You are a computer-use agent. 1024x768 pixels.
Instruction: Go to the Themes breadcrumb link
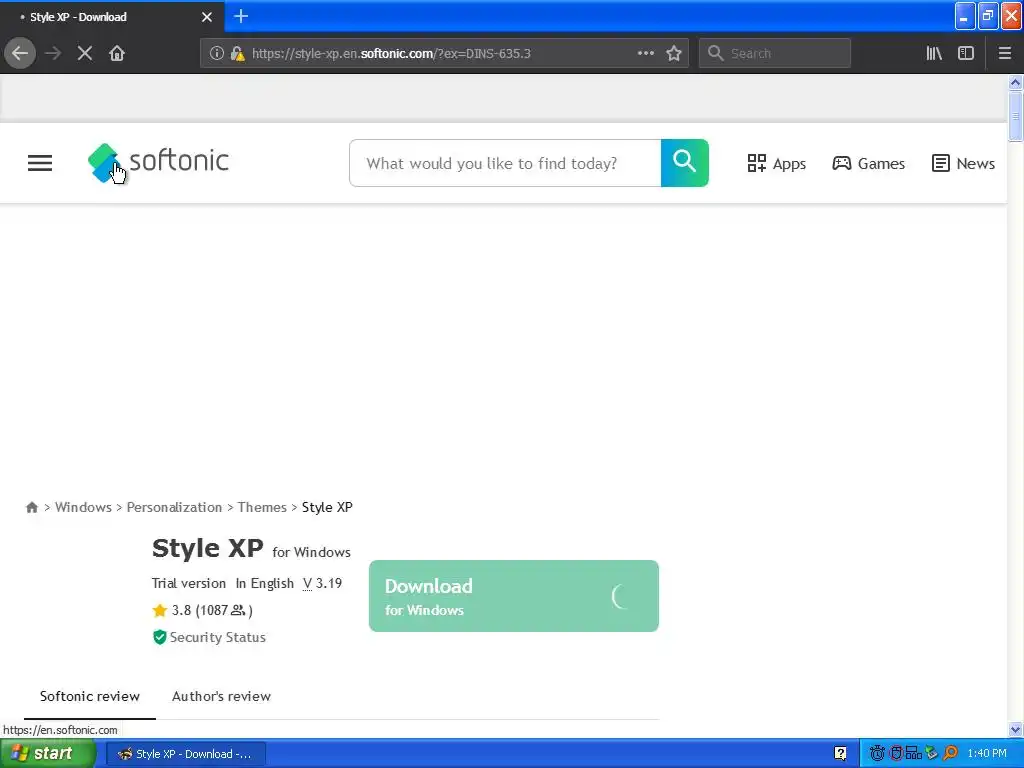tap(262, 507)
